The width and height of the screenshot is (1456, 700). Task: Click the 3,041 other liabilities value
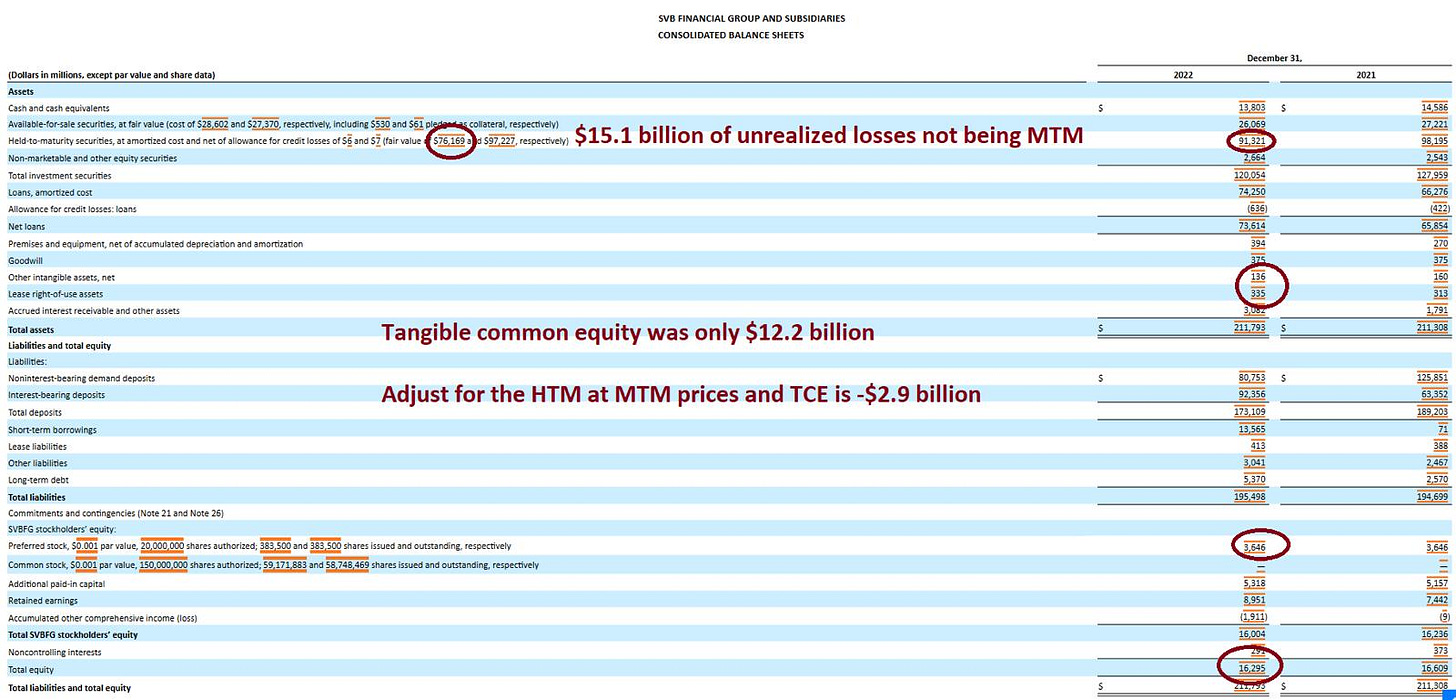click(x=1254, y=463)
